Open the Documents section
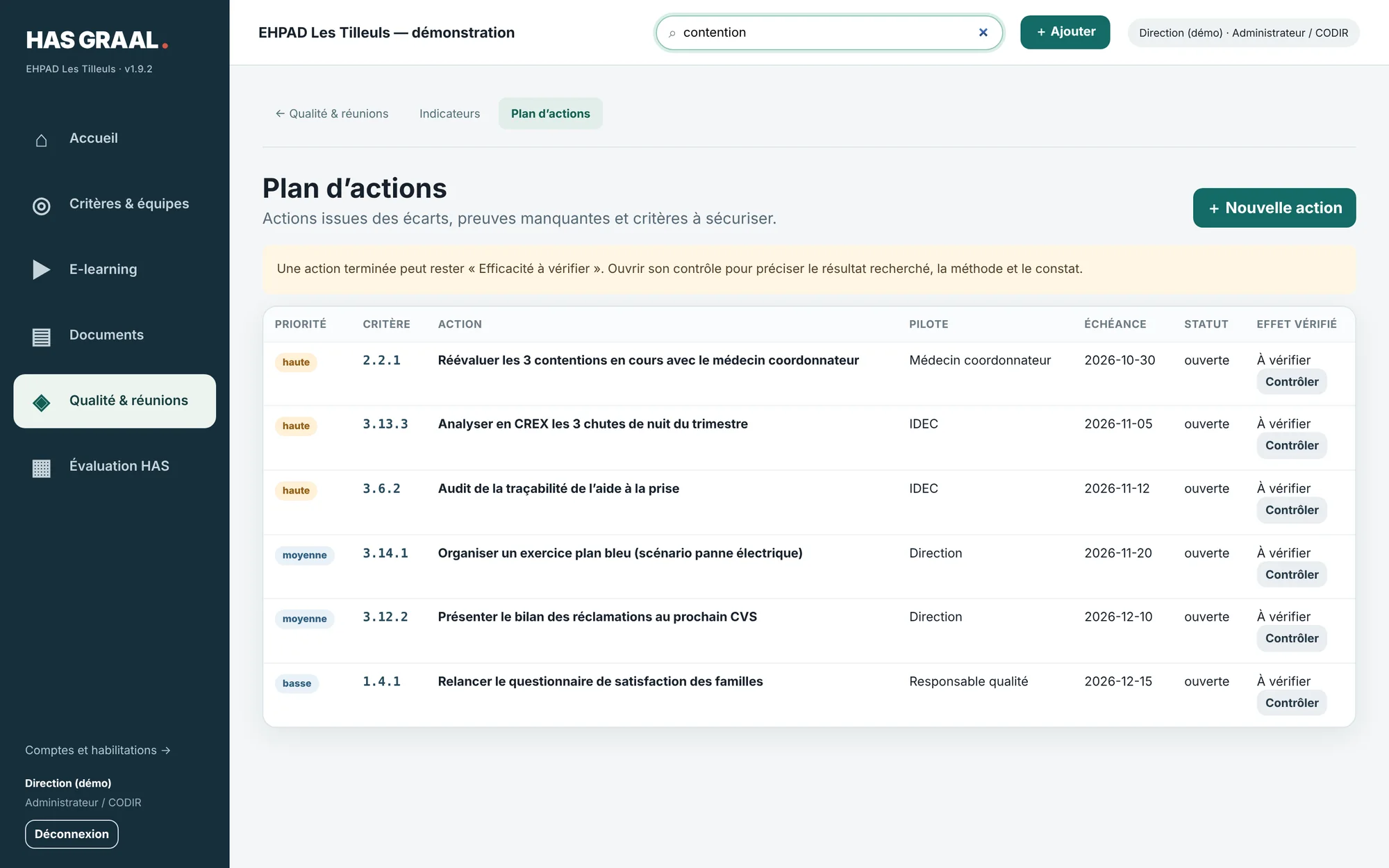 click(x=115, y=335)
